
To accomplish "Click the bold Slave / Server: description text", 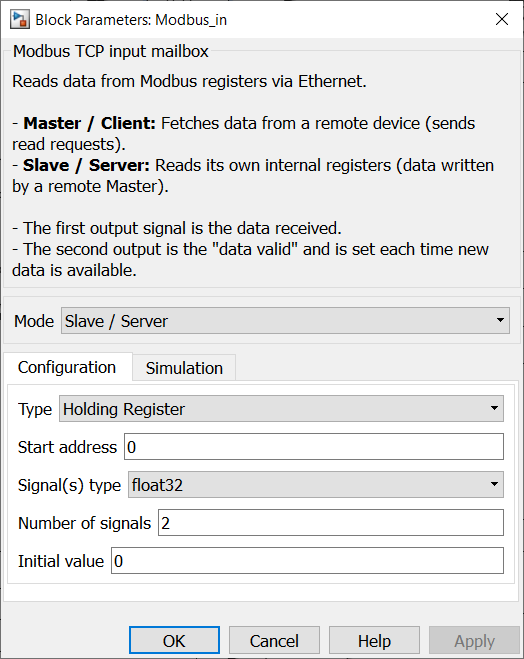I will (x=87, y=165).
